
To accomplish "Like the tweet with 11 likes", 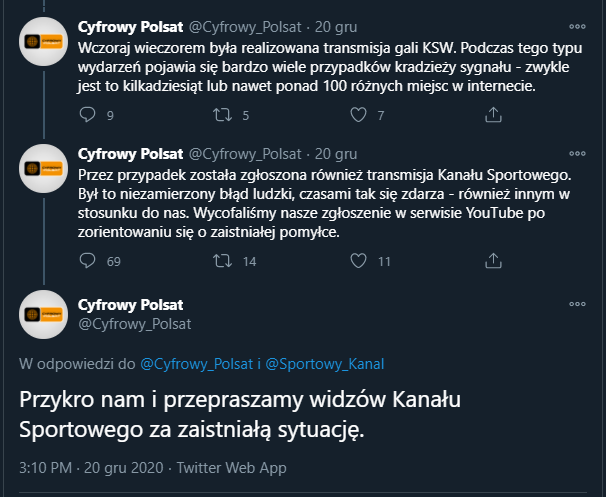I will pos(357,261).
